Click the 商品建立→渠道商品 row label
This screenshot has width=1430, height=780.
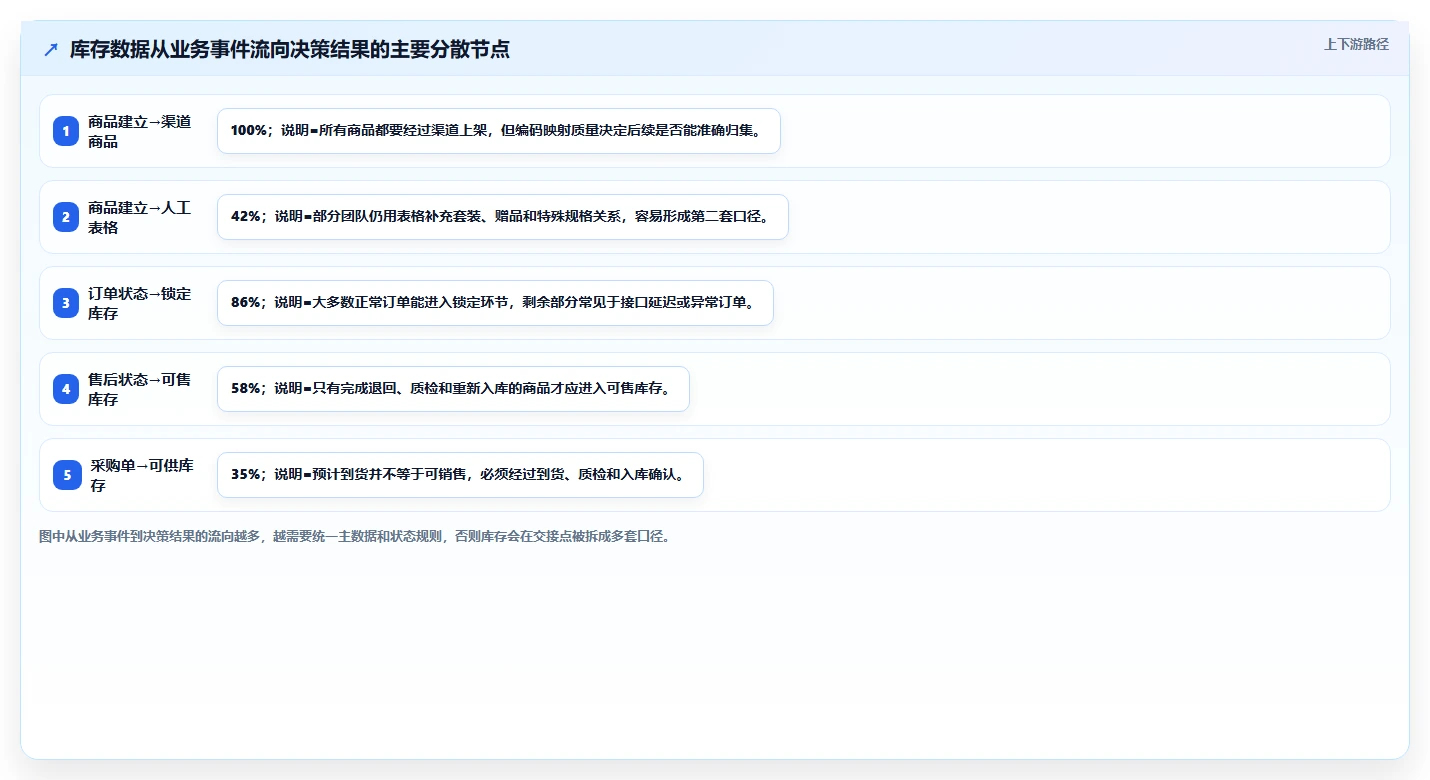(x=139, y=131)
